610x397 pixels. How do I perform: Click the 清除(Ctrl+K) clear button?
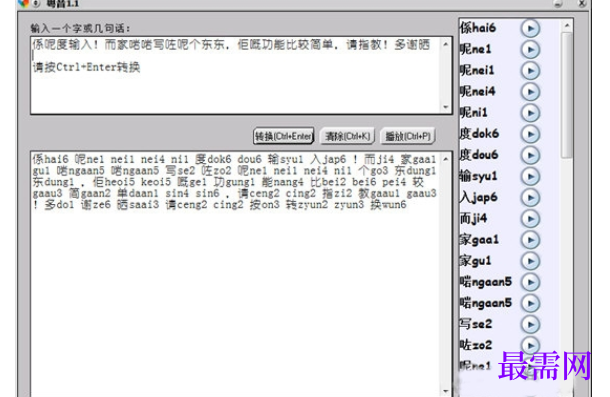click(347, 136)
